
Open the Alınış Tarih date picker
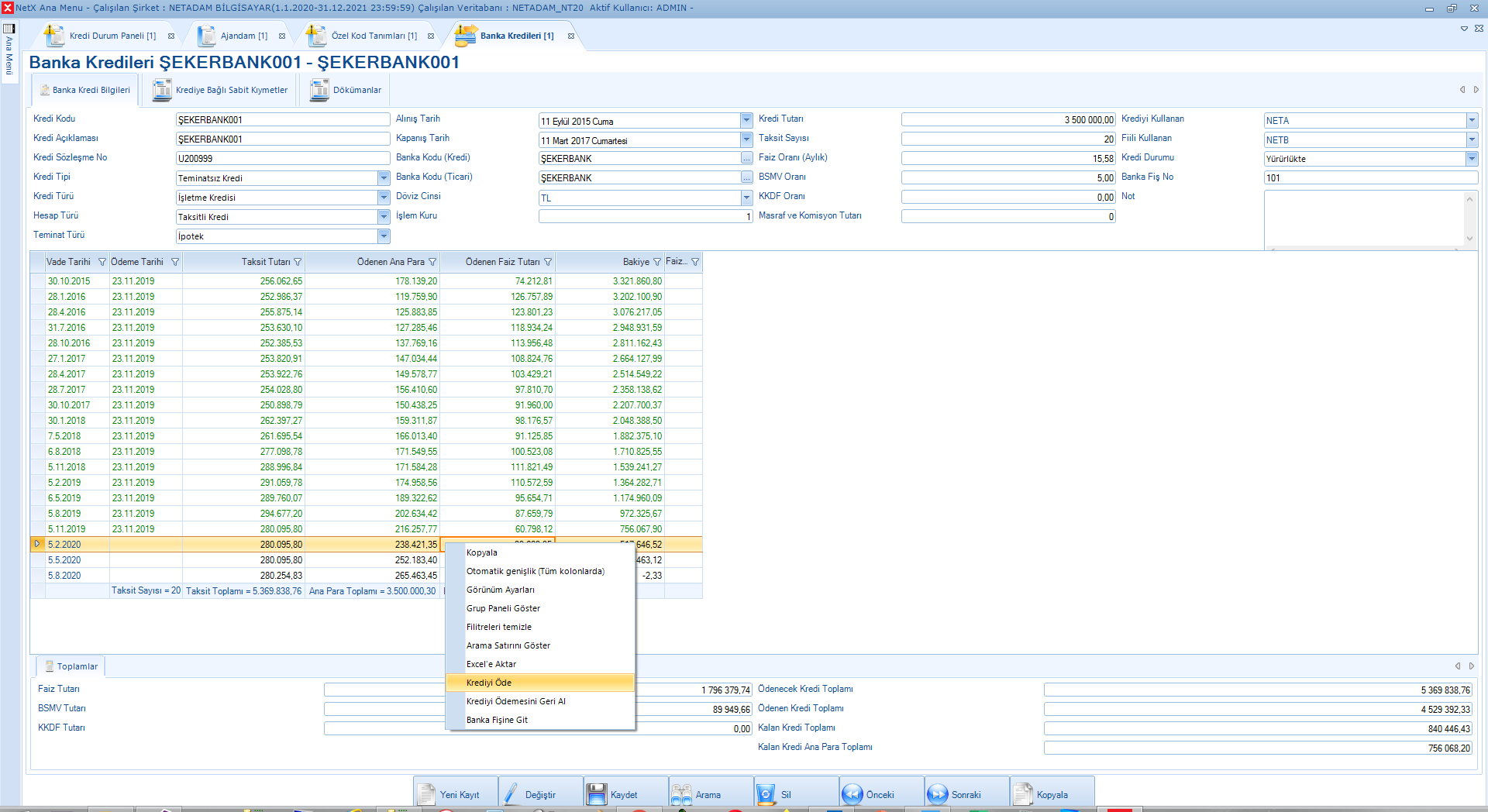[746, 120]
